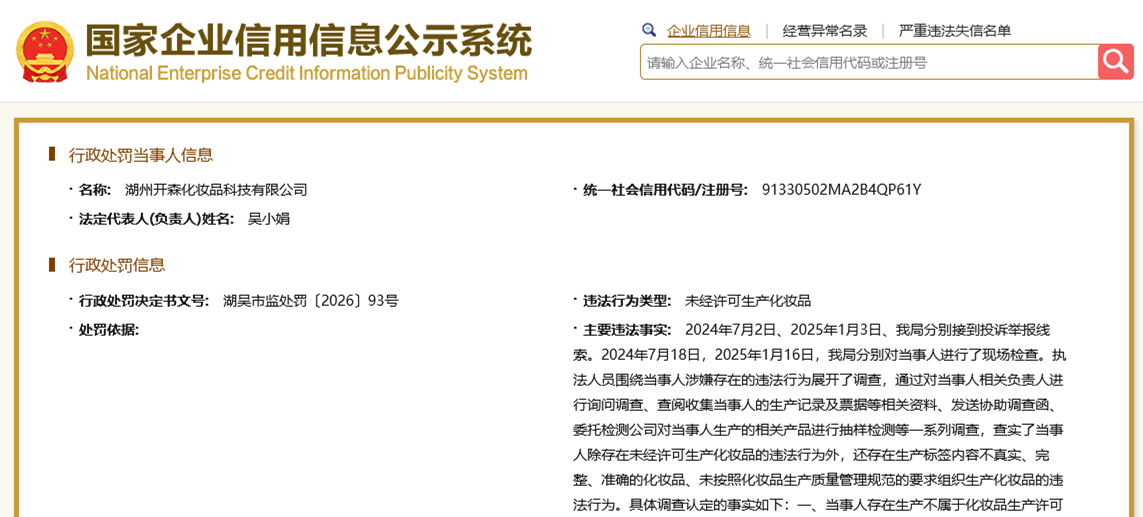Click legal representative name 吴小娟
Viewport: 1143px width, 517px height.
[269, 219]
